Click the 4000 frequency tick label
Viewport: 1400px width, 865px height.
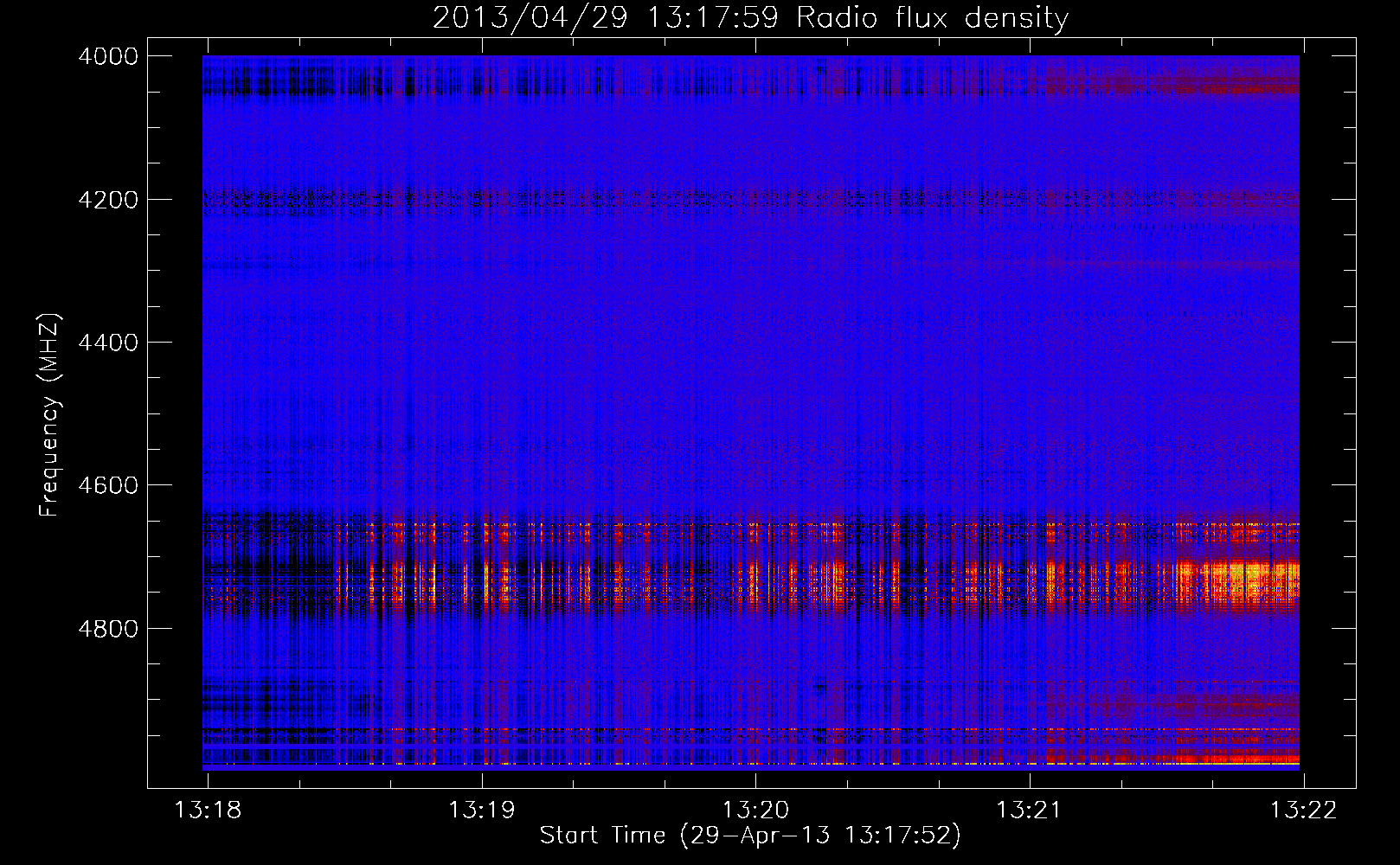pyautogui.click(x=108, y=56)
